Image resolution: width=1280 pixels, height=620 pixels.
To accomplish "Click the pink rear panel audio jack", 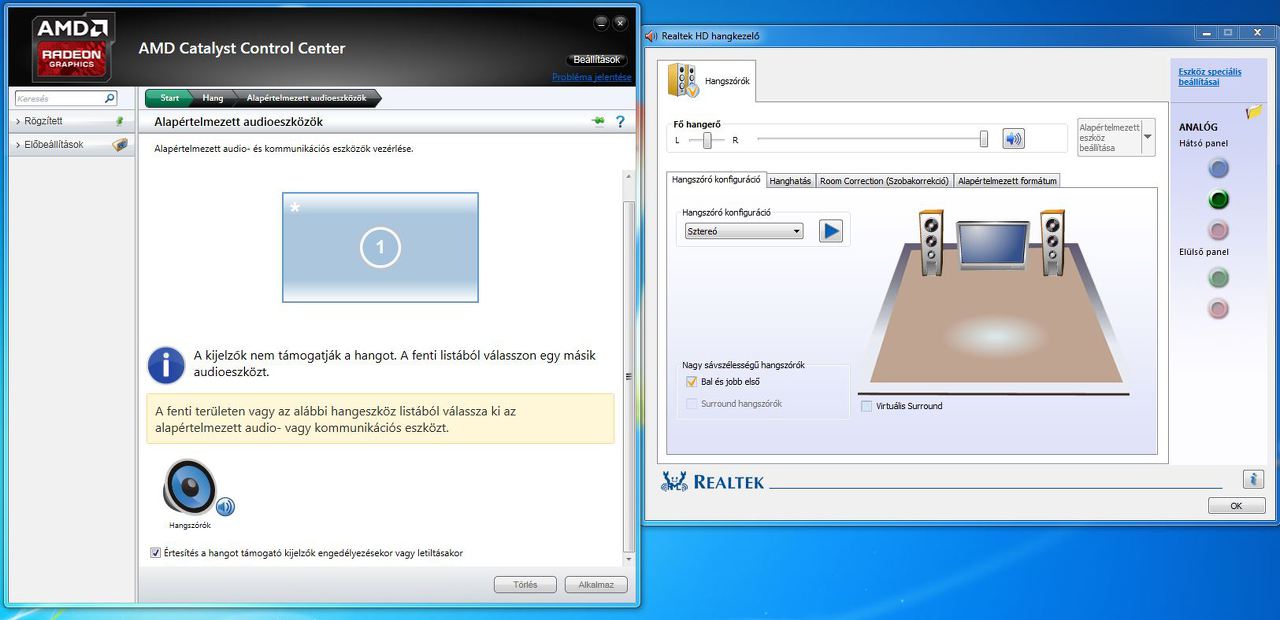I will [1218, 230].
